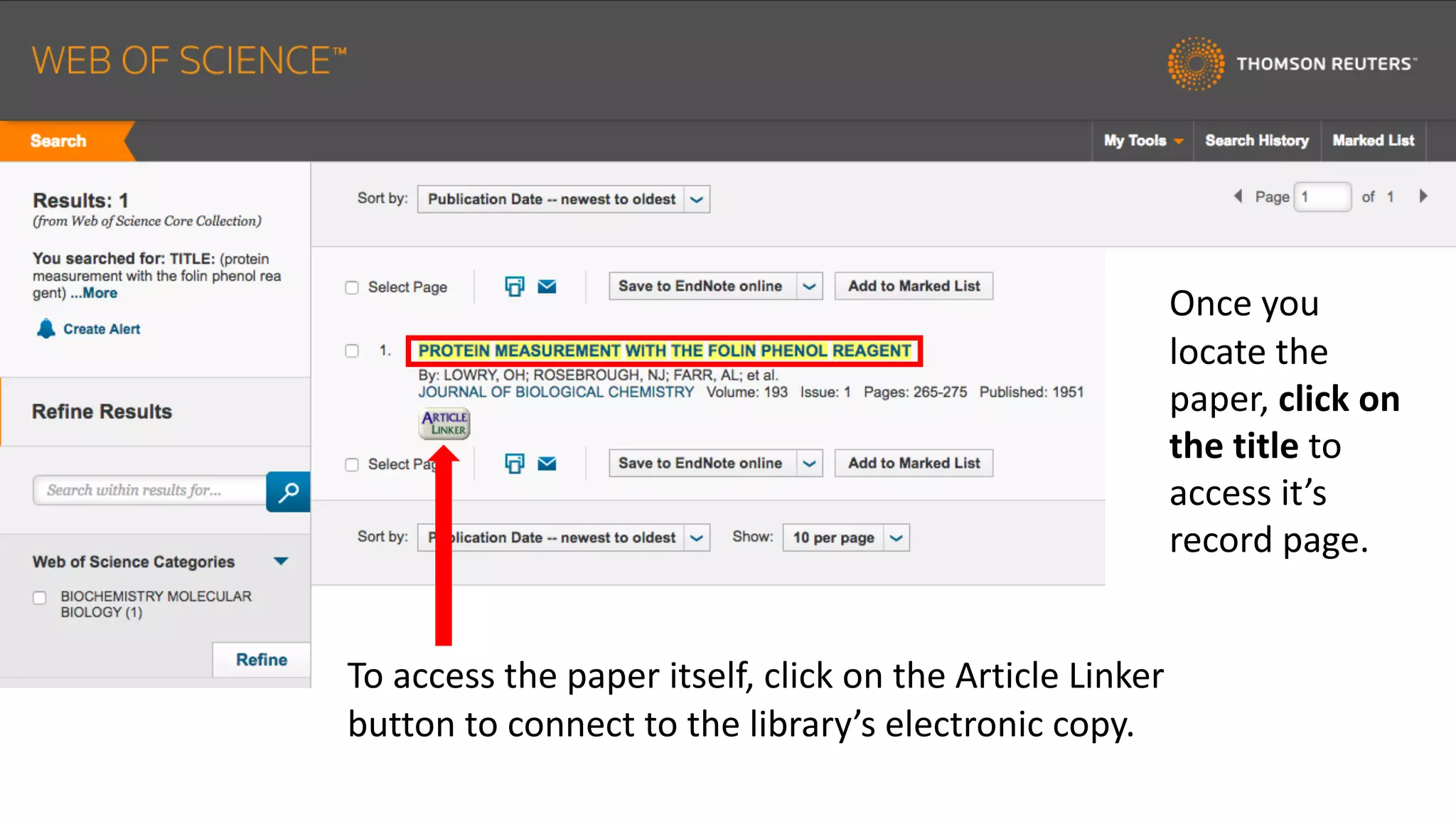Click the bottom print icon

[515, 464]
